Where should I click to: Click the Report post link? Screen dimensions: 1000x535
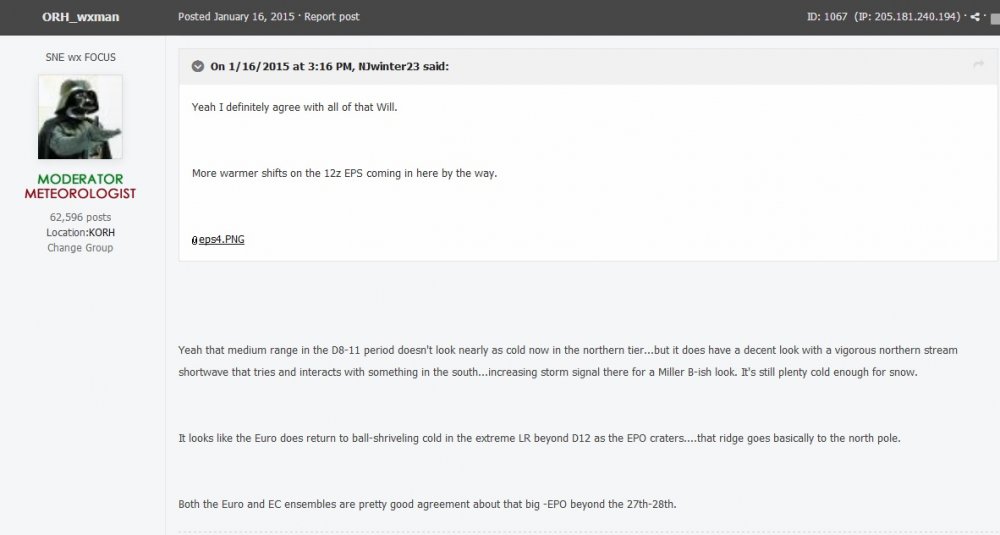332,17
